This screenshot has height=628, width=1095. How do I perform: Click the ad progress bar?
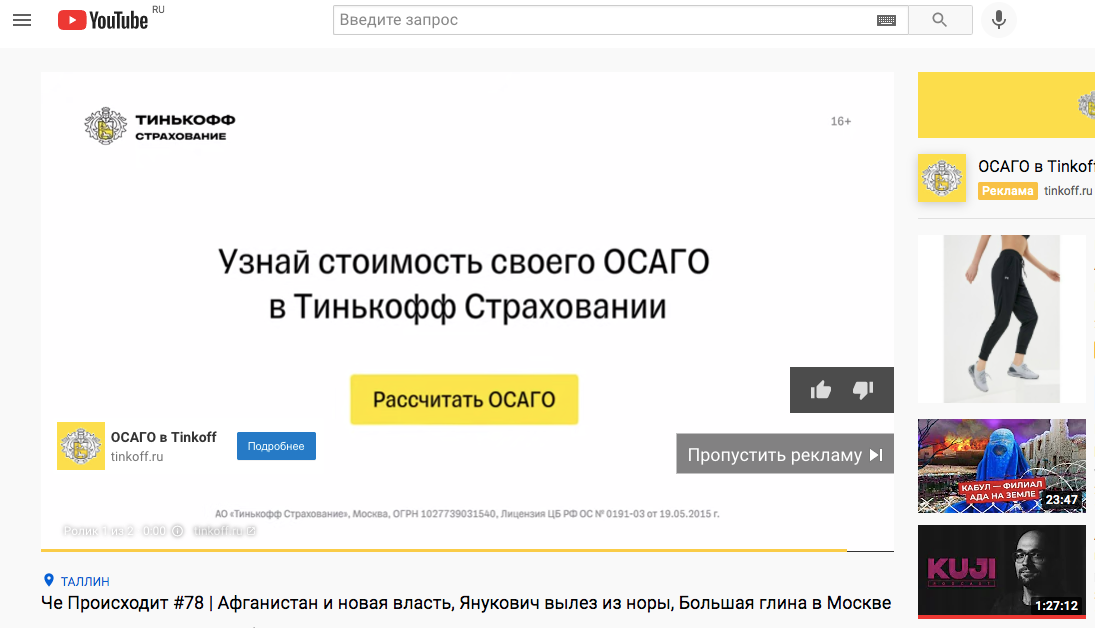click(467, 550)
